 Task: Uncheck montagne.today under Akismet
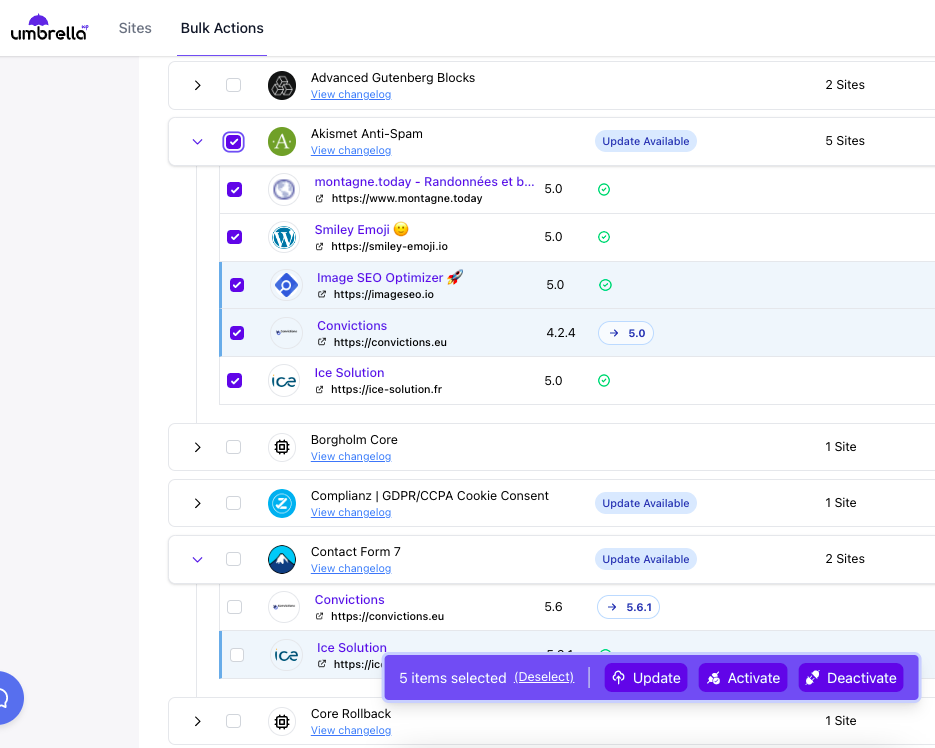pos(234,190)
